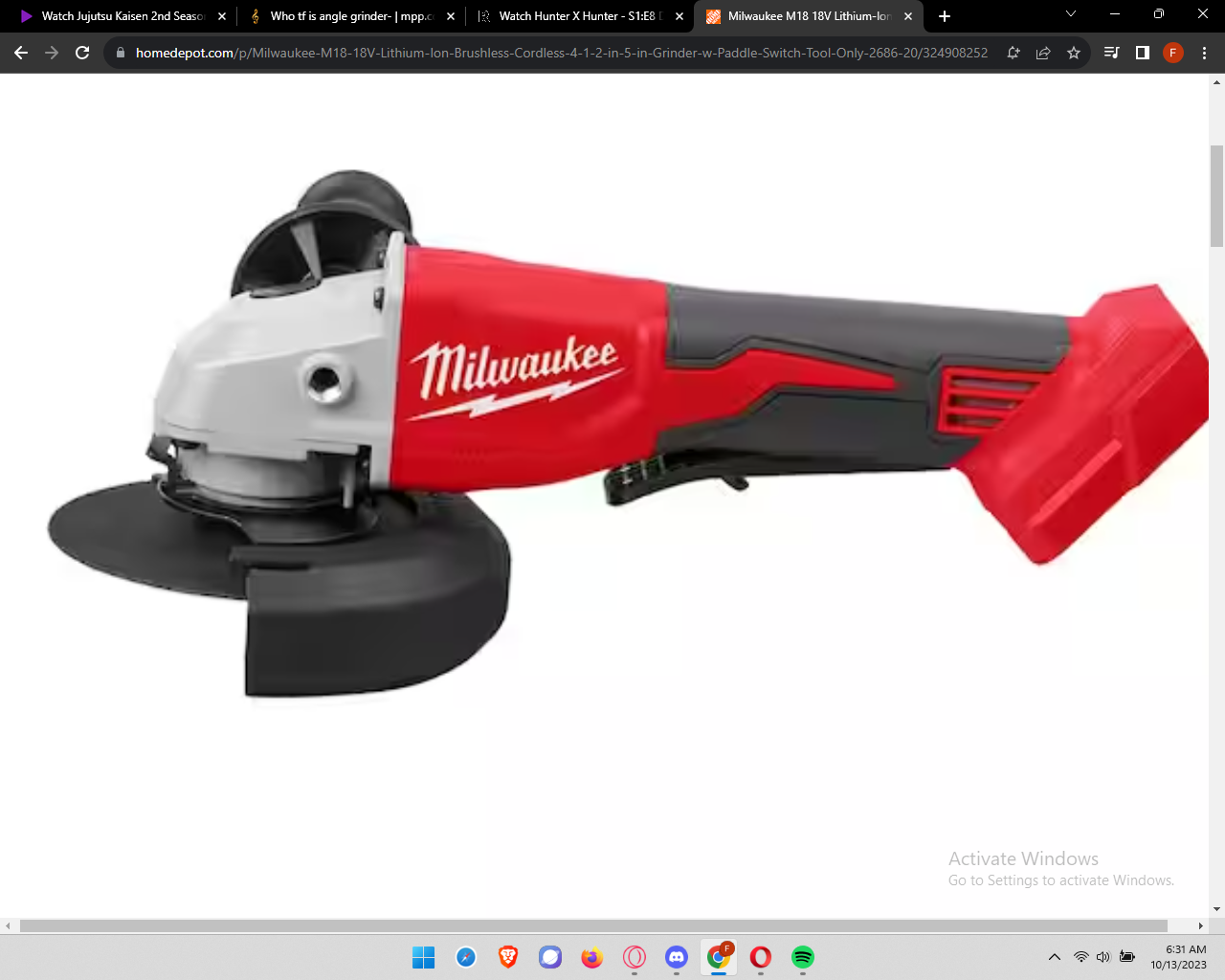
Task: Click the right arrow of horizontal scrollbar
Action: click(1201, 925)
